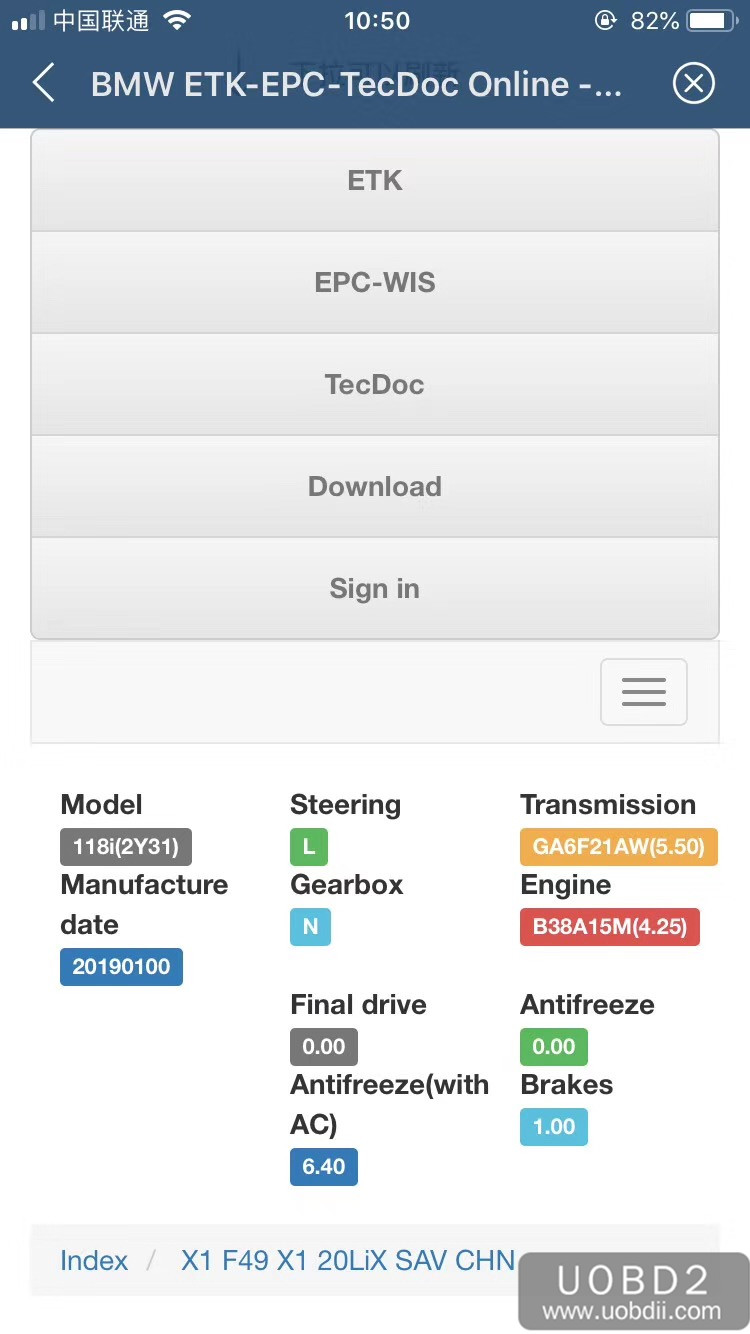Expand the ETK section
Screen dimensions: 750x1334
click(x=375, y=180)
